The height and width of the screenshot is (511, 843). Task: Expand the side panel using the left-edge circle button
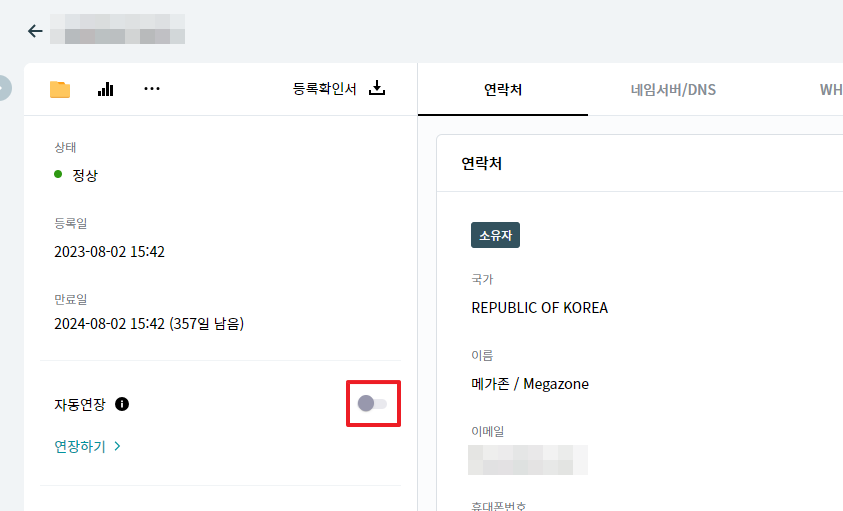click(x=3, y=88)
